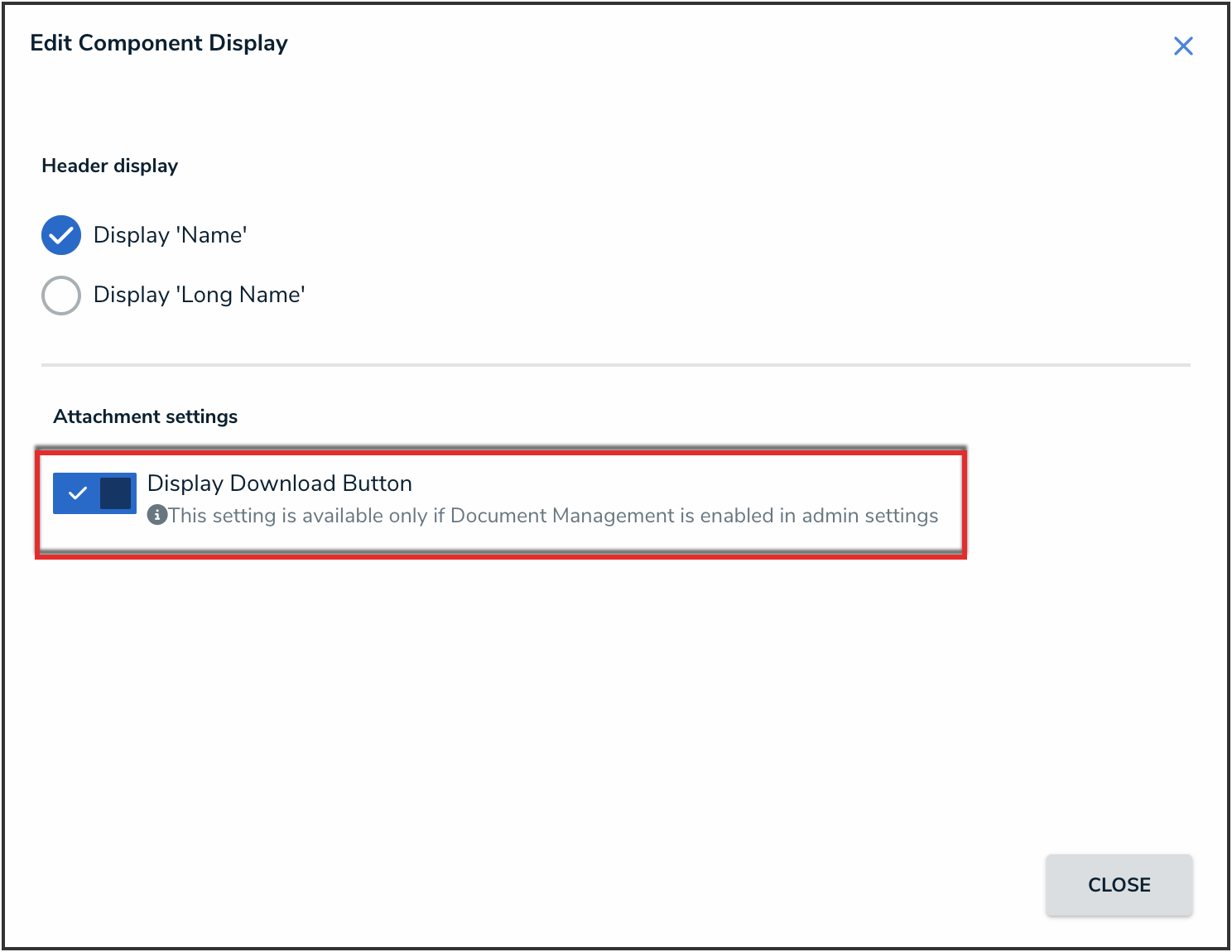This screenshot has height=952, width=1232.
Task: Click the divider line below Header display
Action: tap(615, 364)
